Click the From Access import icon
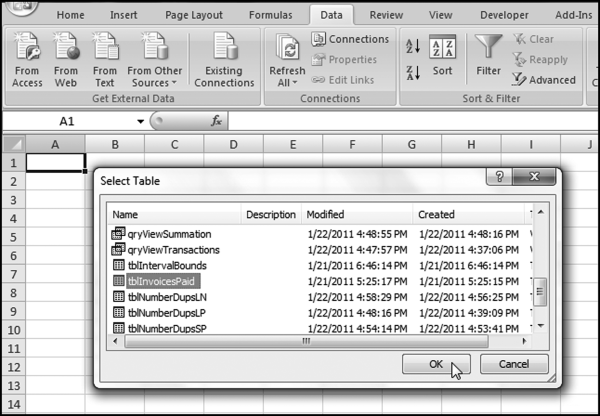Screen dimensions: 600x416 (x=27, y=60)
